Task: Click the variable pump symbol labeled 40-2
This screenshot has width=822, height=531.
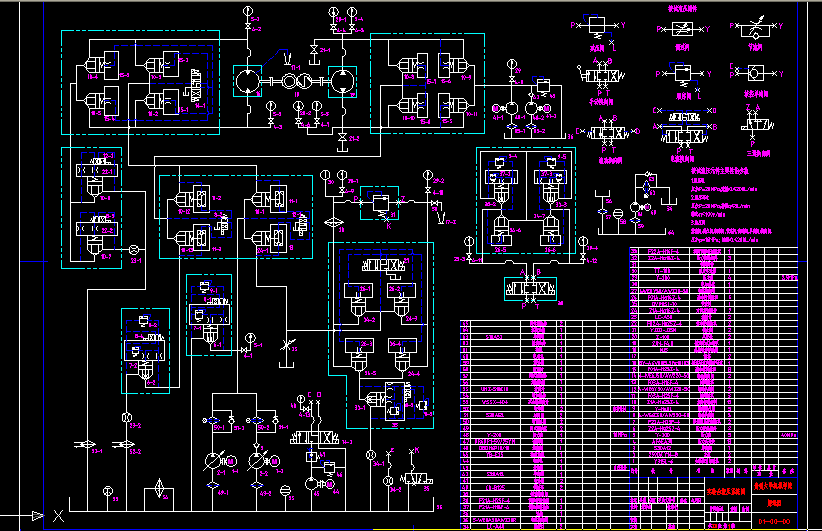Action: tap(259, 460)
